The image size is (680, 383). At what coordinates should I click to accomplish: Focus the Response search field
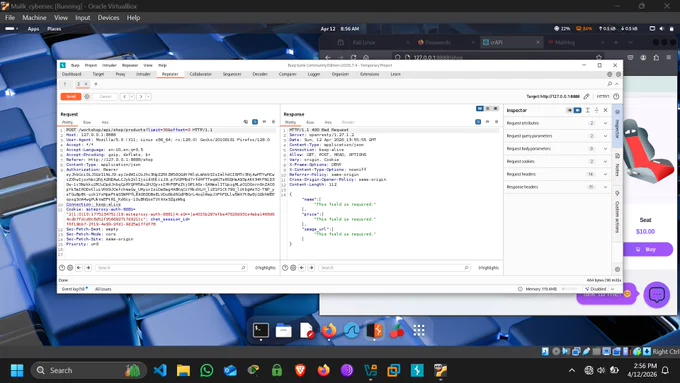click(394, 268)
